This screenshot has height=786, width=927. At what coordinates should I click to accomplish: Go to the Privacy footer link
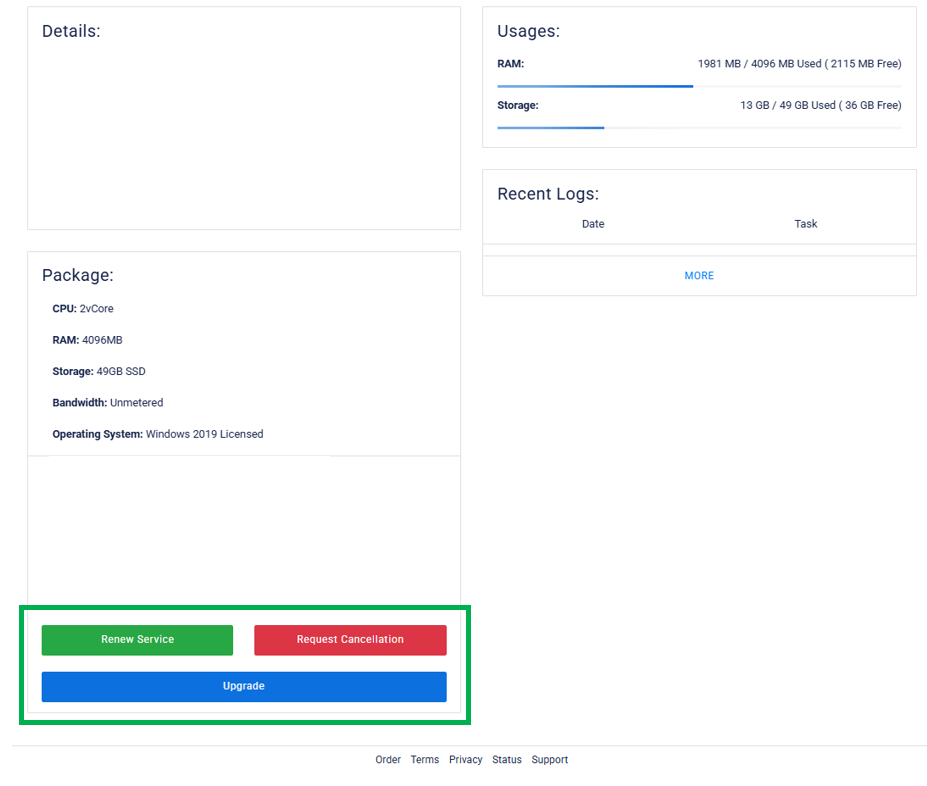pyautogui.click(x=466, y=760)
